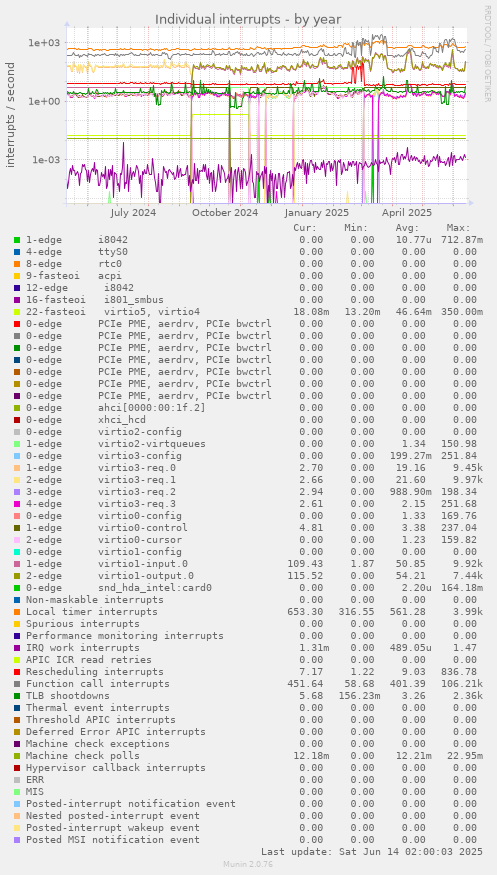This screenshot has height=875, width=497.
Task: Click the Cur: column header
Action: pos(305,228)
